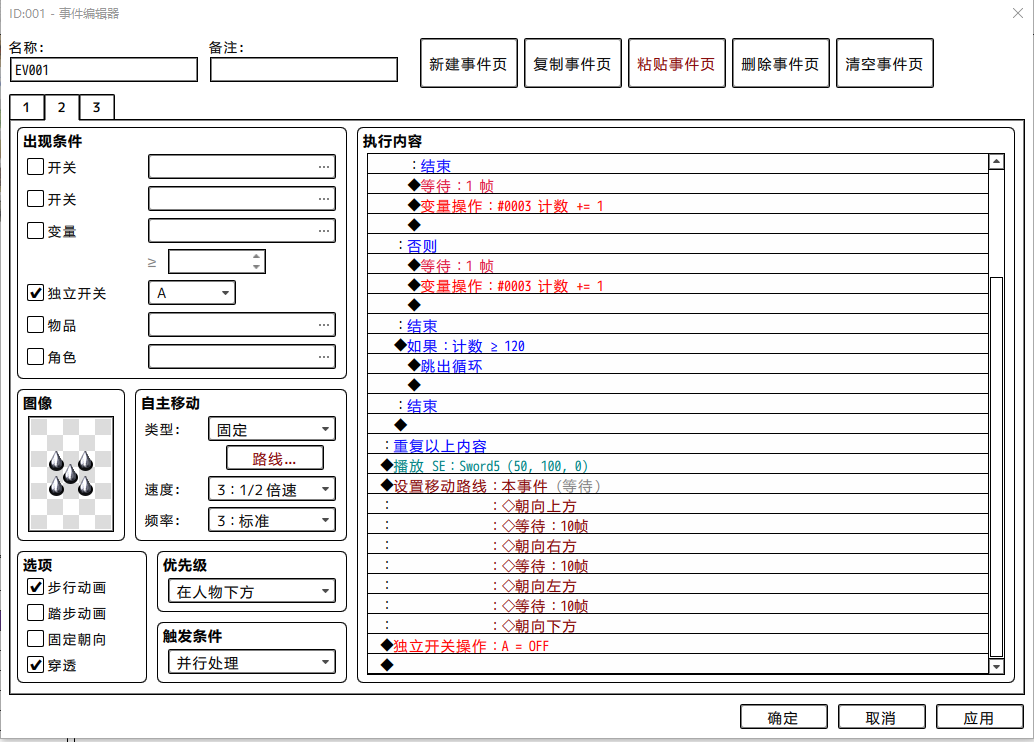Open the 物品 selection field
The width and height of the screenshot is (1034, 742).
click(242, 325)
